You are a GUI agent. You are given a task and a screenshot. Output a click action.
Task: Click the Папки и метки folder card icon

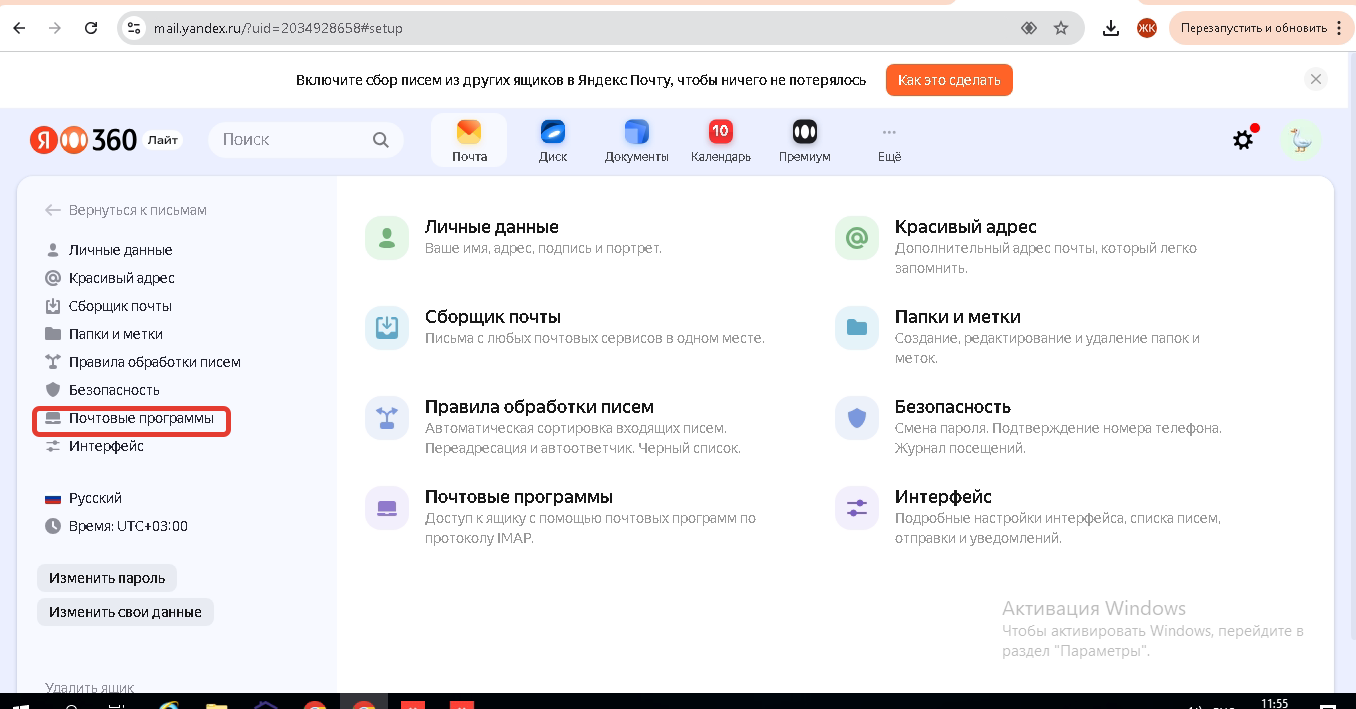(x=857, y=328)
